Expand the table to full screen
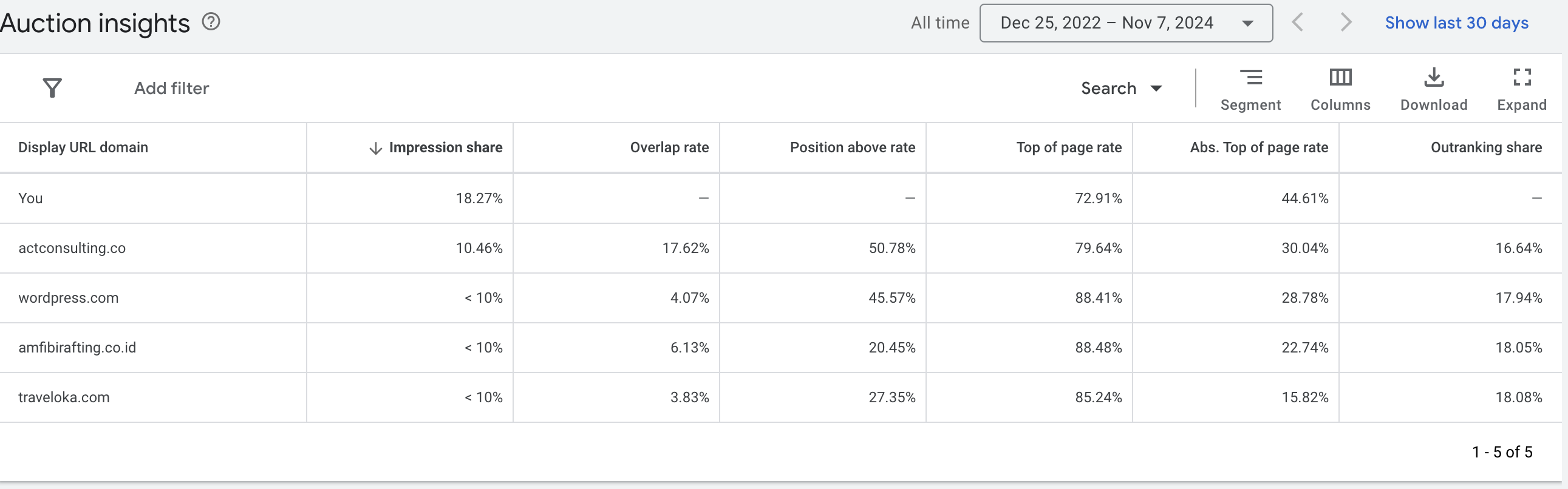This screenshot has height=489, width=1568. point(1522,89)
